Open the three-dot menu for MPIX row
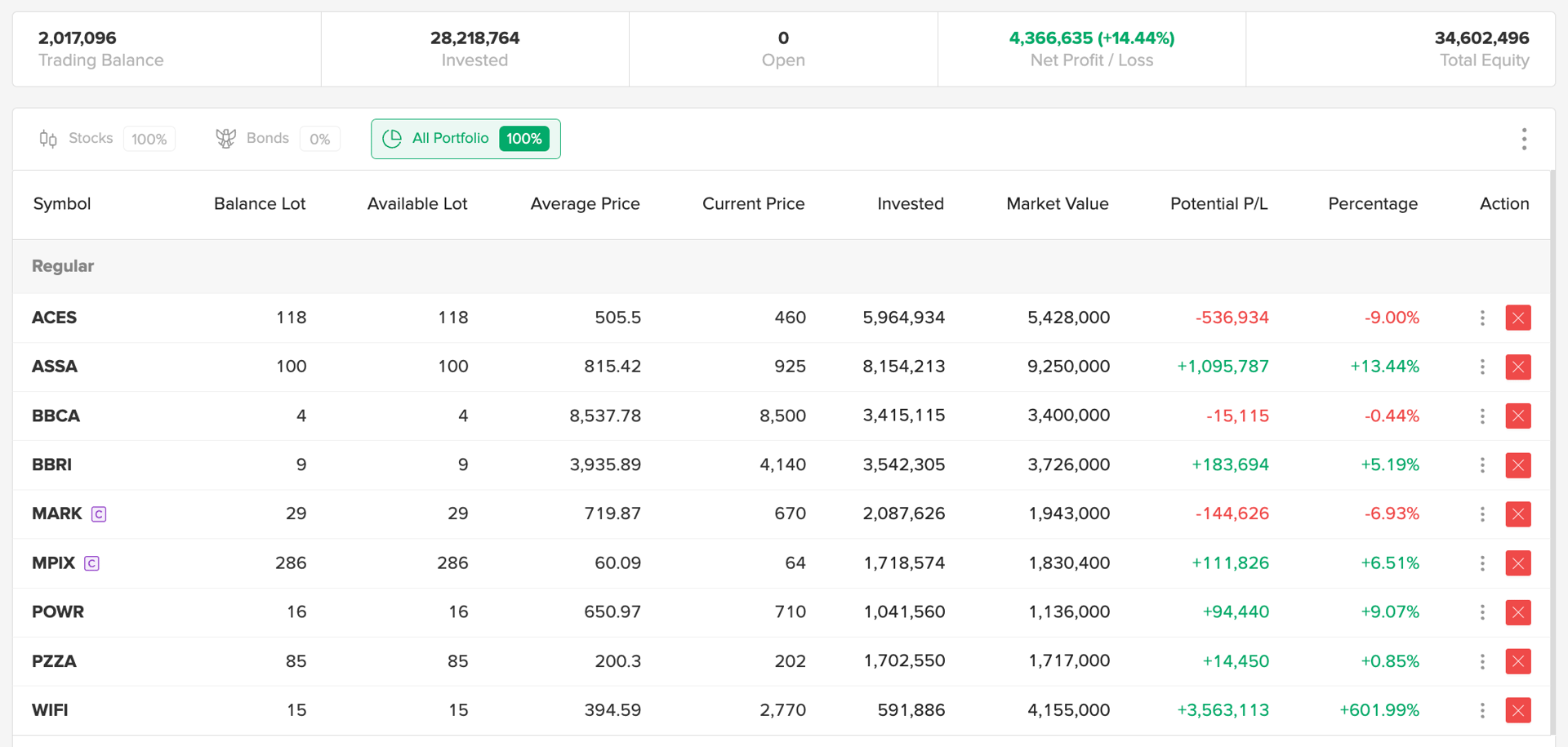1568x747 pixels. pos(1482,562)
